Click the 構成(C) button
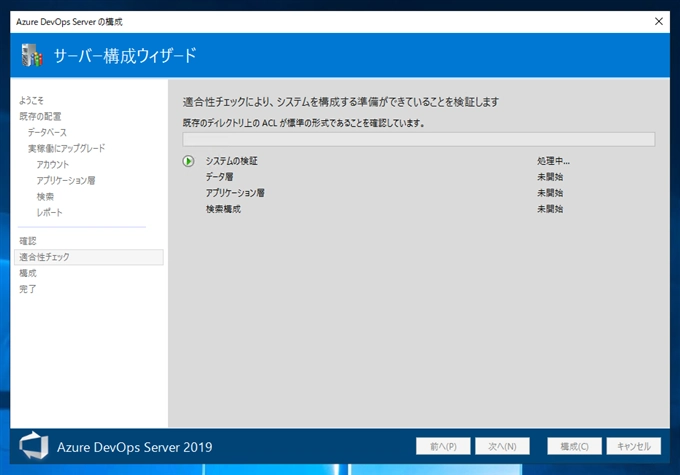680x475 pixels. tap(574, 446)
